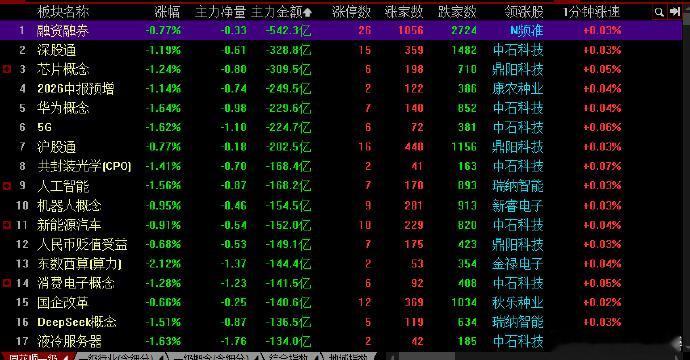Open leading stock 康农种业 in 2026中报预增 row
This screenshot has height=360, width=690.
518,88
